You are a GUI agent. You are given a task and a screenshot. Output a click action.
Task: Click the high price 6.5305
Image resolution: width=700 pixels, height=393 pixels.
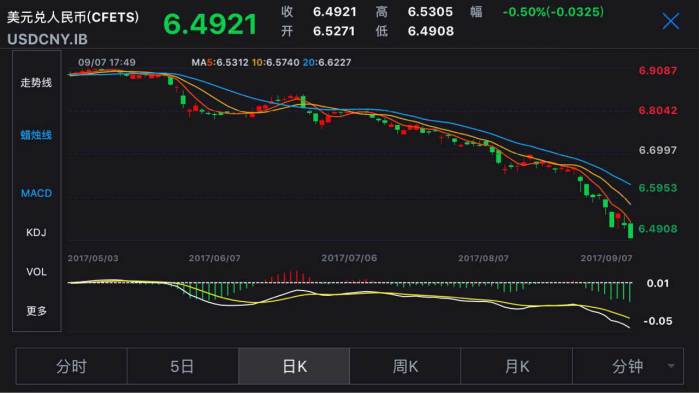coord(430,12)
